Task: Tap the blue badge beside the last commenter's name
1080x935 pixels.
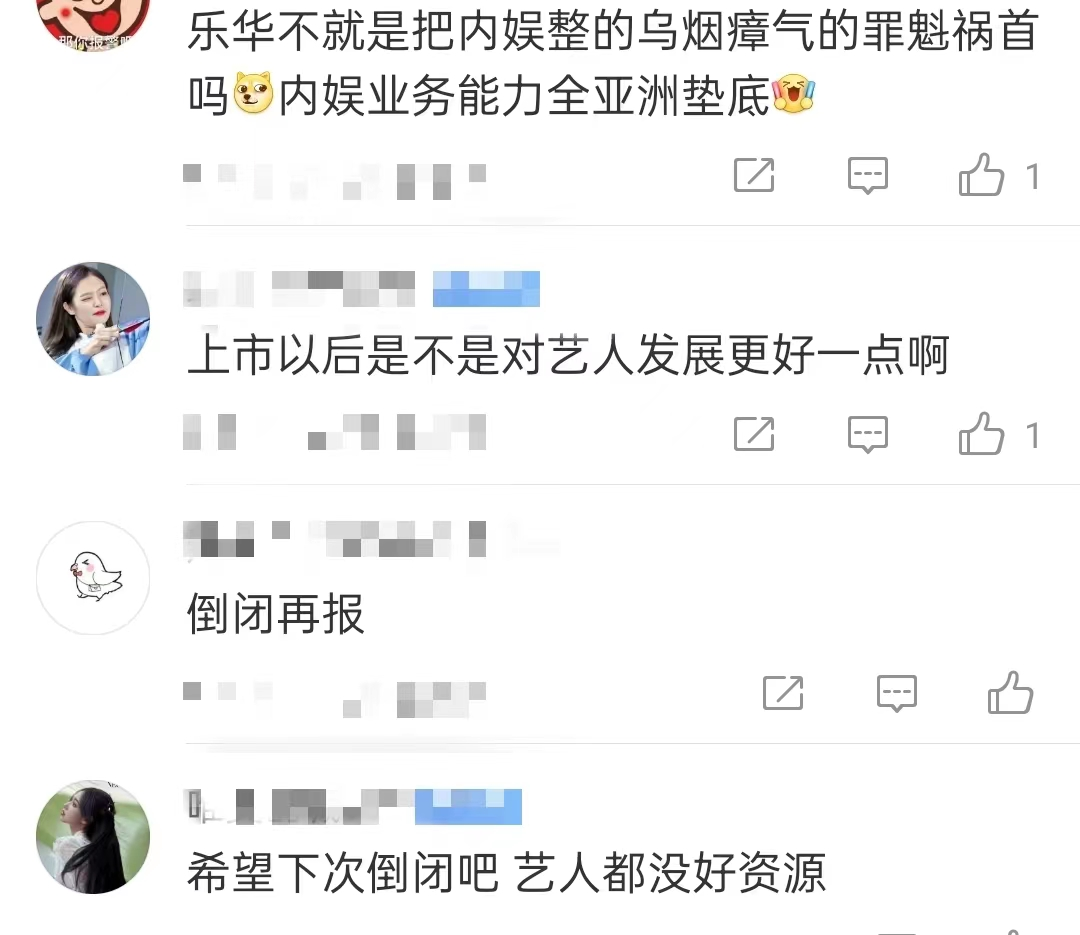Action: click(468, 807)
